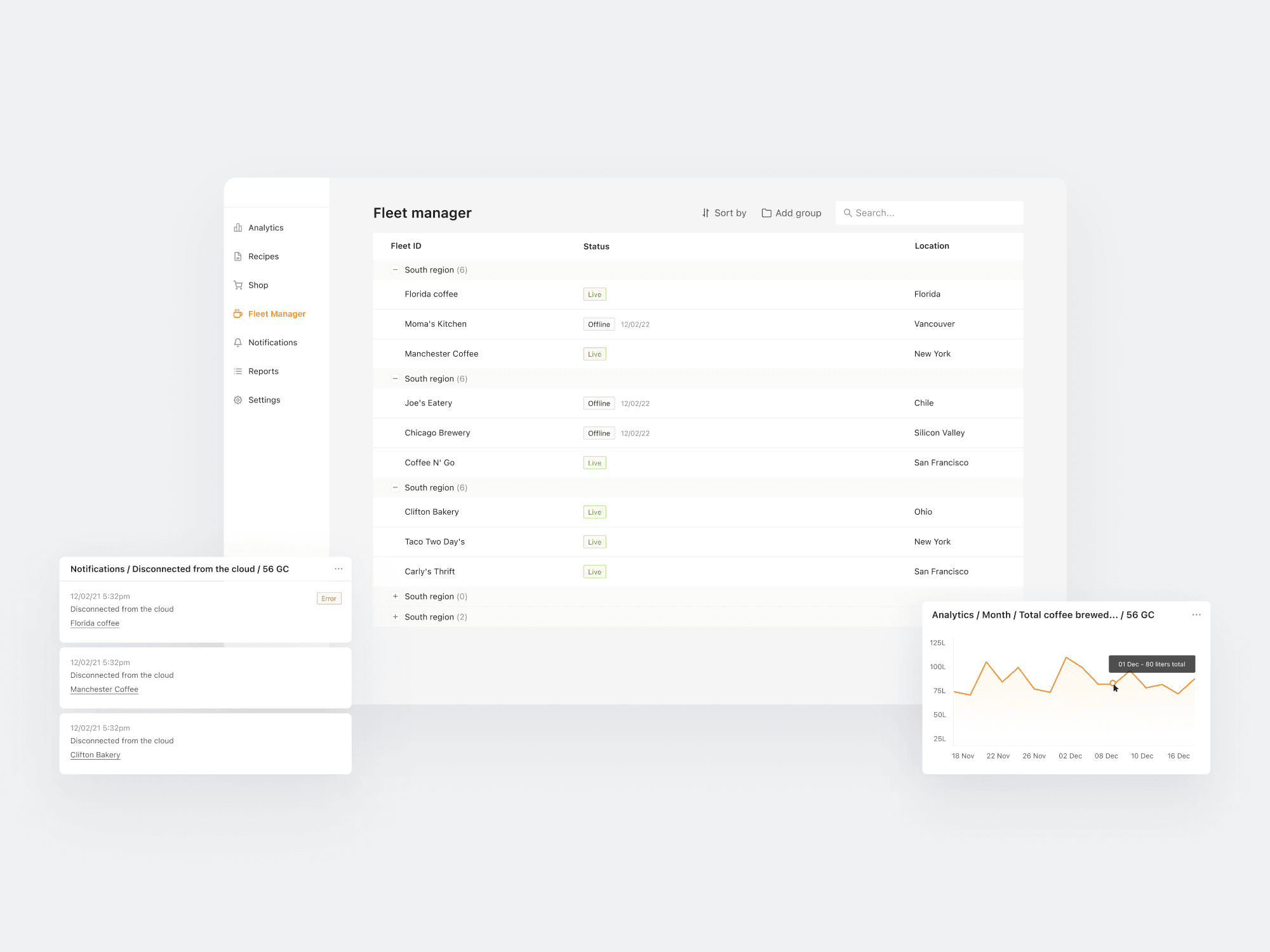This screenshot has height=952, width=1270.
Task: Collapse the first South region group
Action: pyautogui.click(x=395, y=270)
